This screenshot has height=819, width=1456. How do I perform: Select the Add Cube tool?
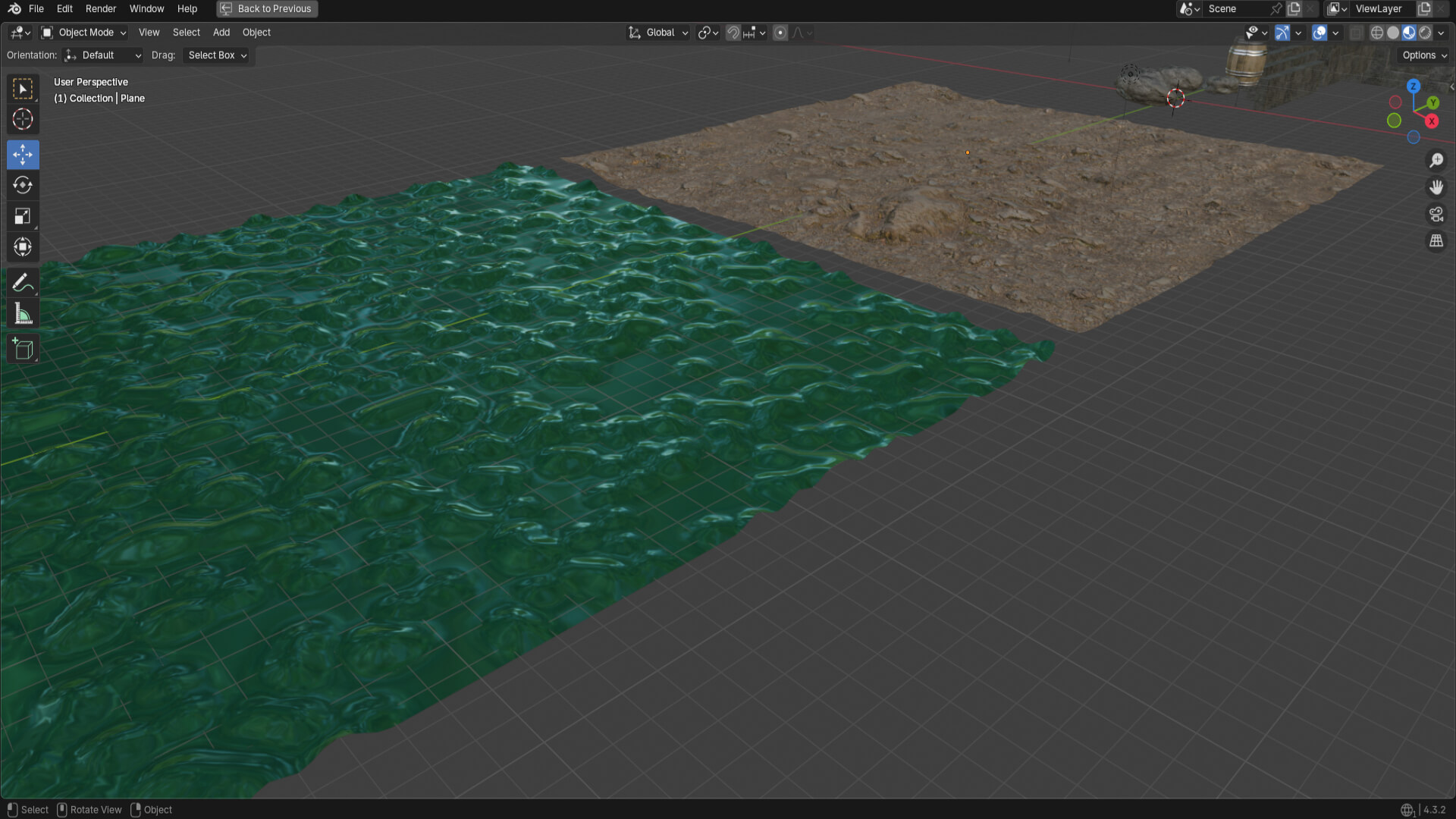pos(23,349)
